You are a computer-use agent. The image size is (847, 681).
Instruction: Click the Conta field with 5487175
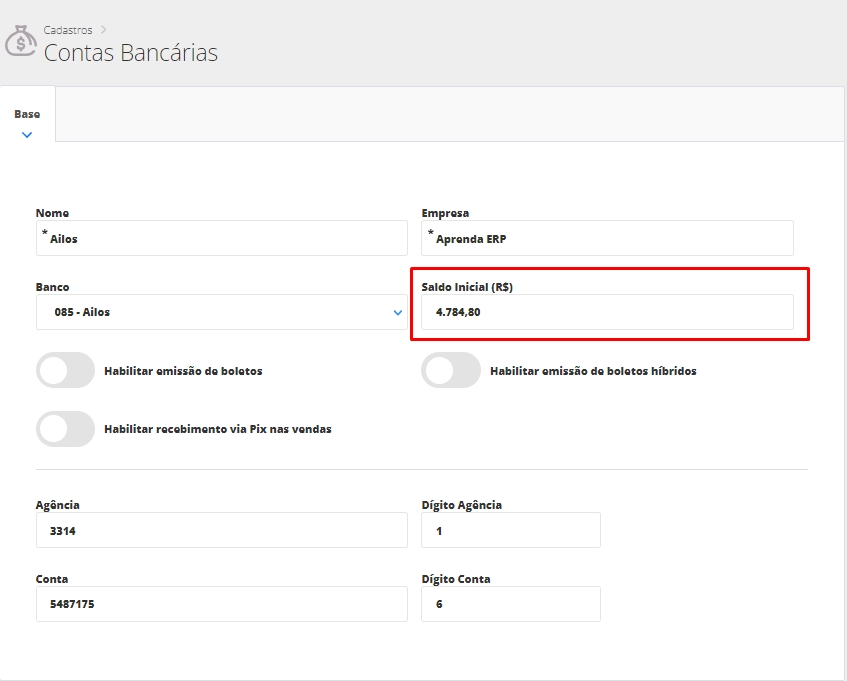pyautogui.click(x=221, y=604)
